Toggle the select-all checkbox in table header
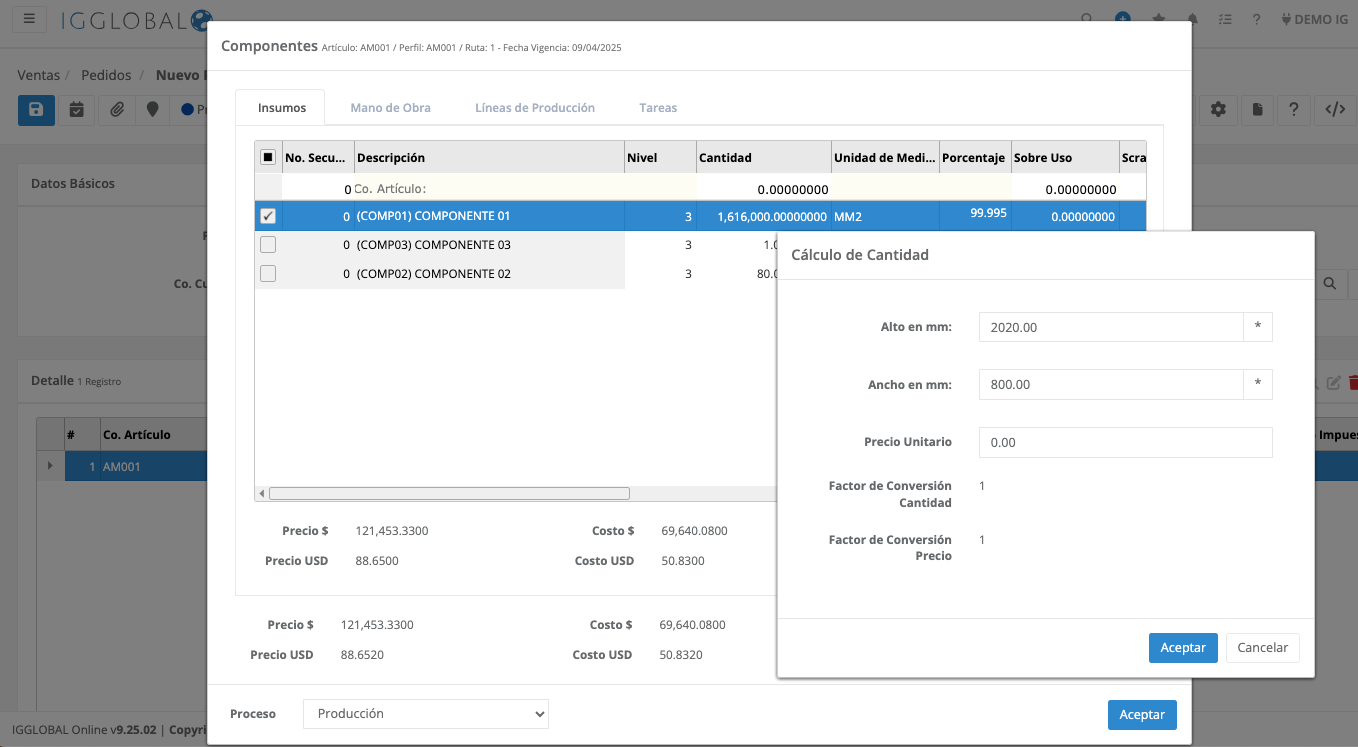 tap(268, 157)
